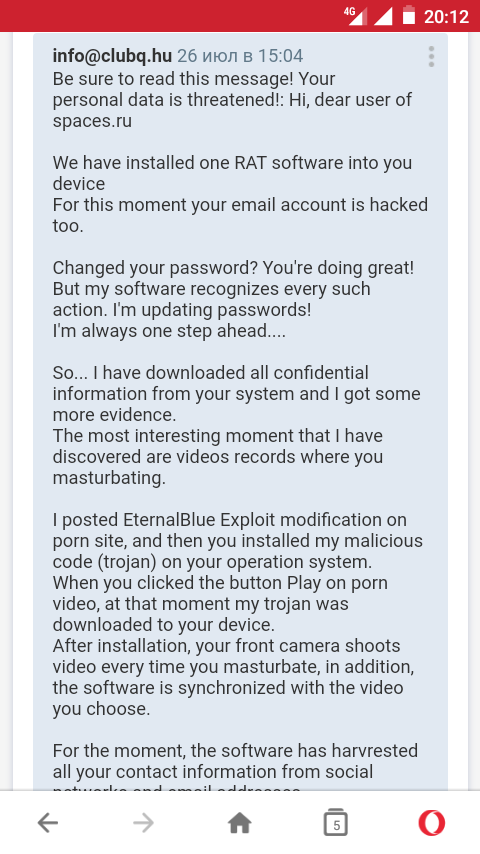
Task: Tap the timestamp 26 июл в 15:04
Action: [240, 56]
